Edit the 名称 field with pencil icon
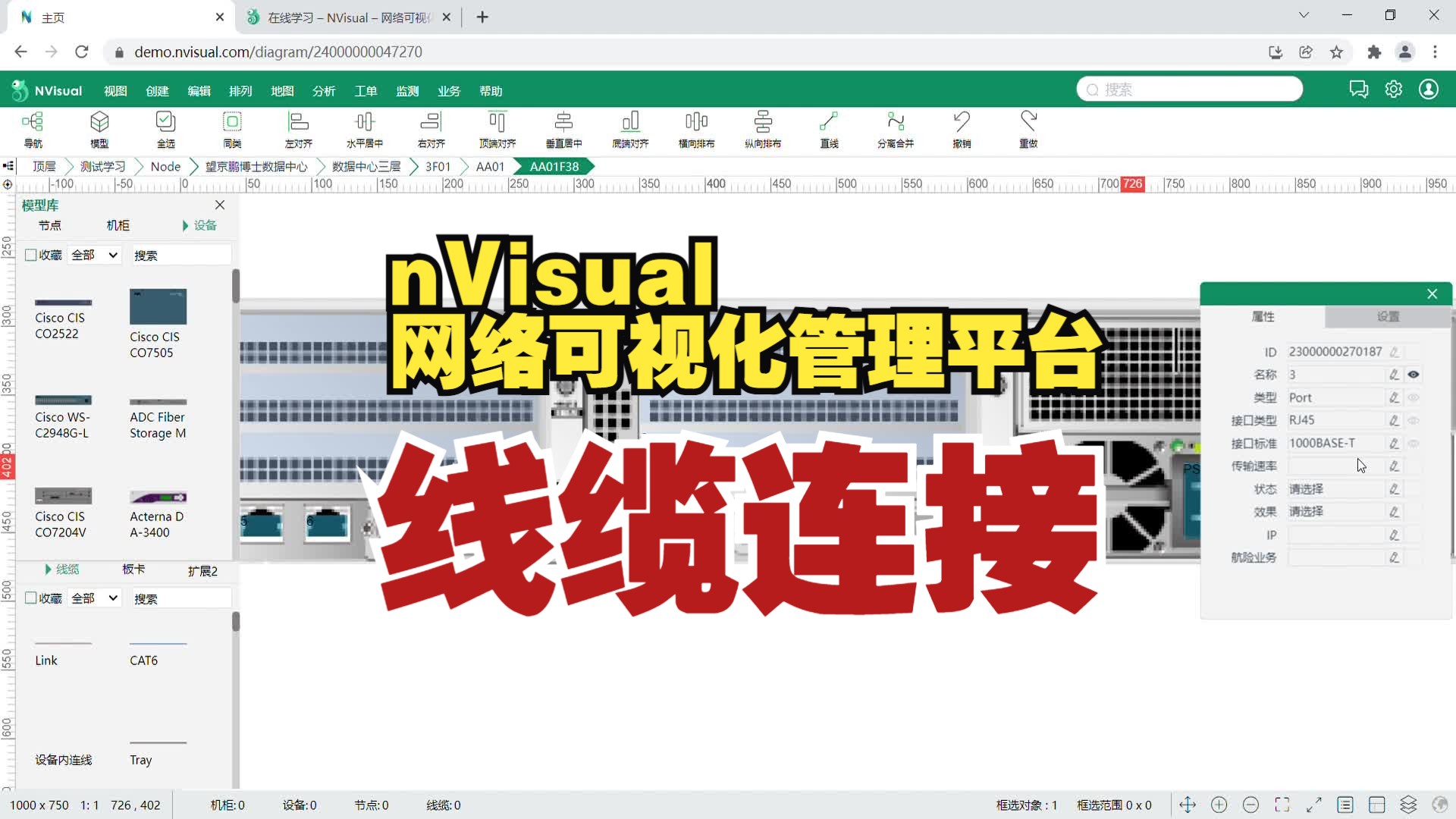1456x819 pixels. click(1394, 375)
